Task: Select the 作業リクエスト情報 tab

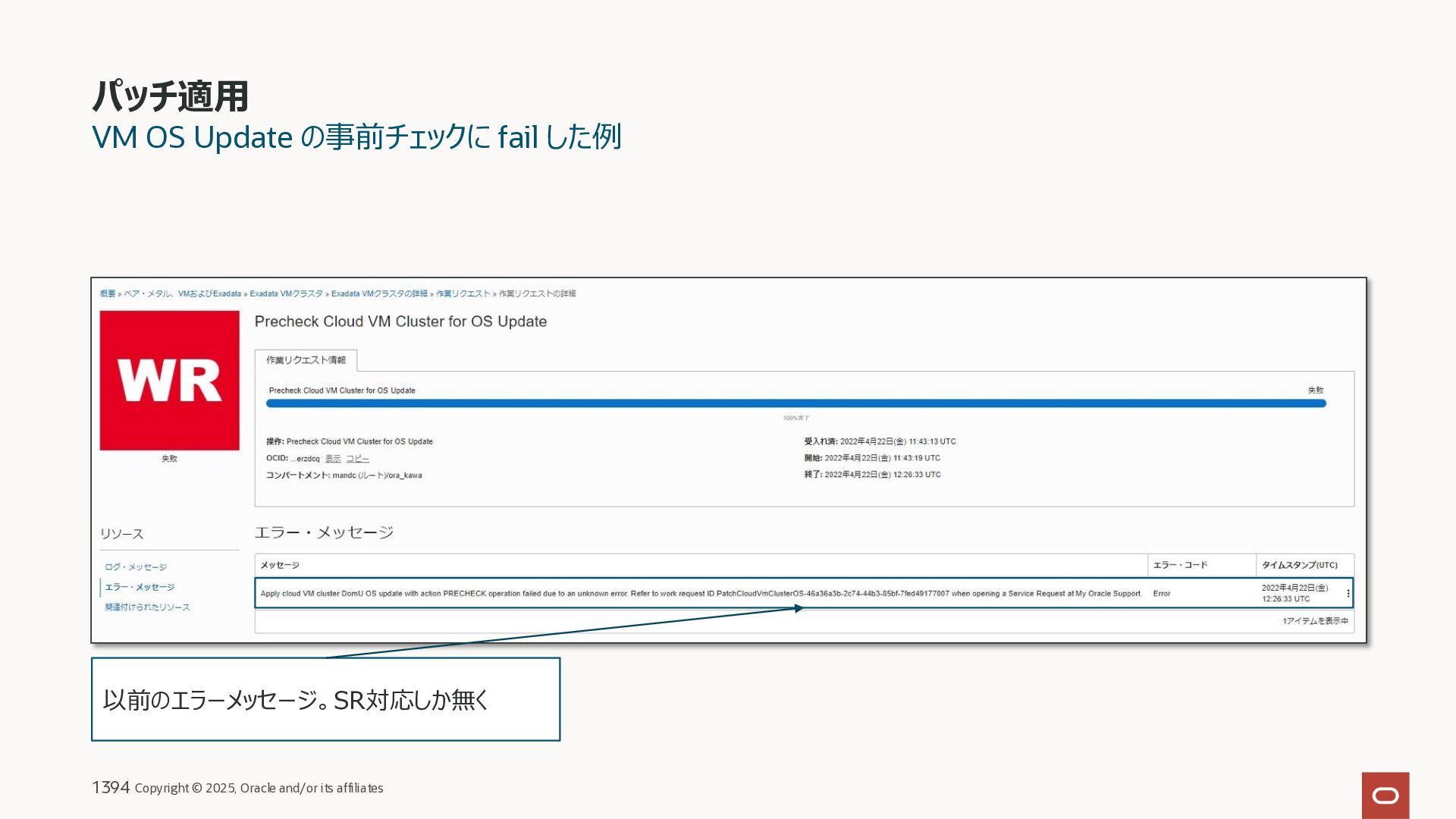Action: [x=306, y=360]
